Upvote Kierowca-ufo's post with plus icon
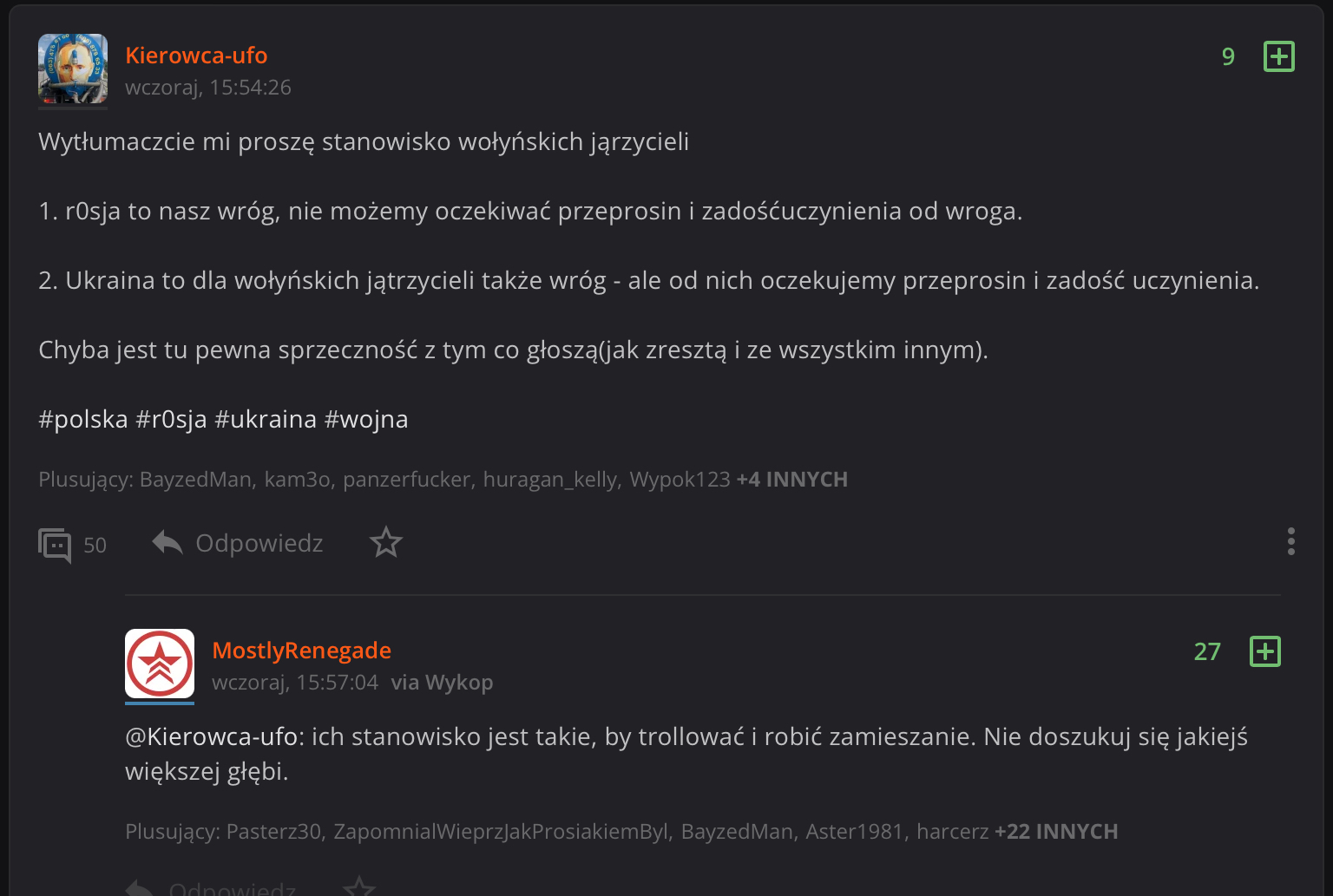 tap(1278, 56)
